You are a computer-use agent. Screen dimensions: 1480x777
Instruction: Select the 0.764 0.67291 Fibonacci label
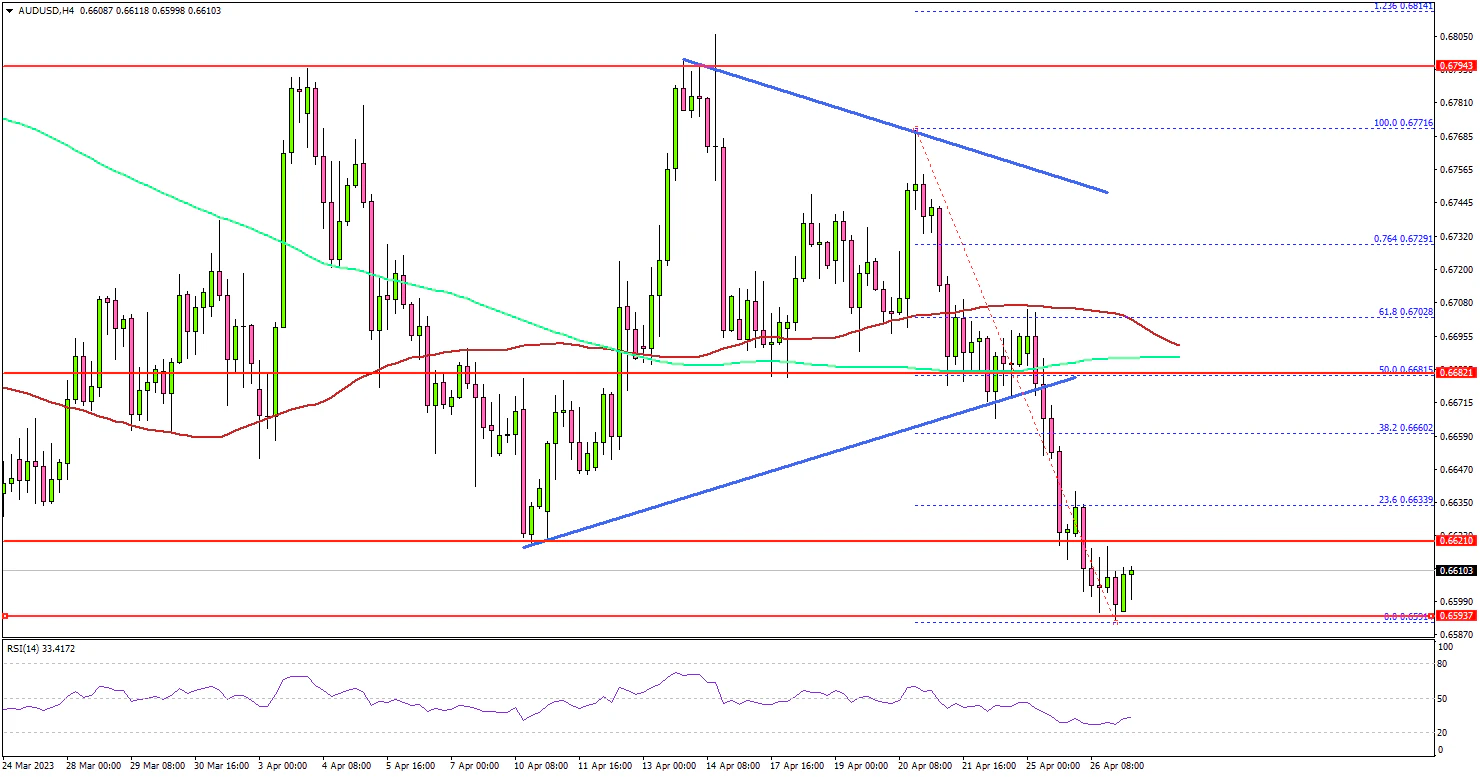point(1404,239)
